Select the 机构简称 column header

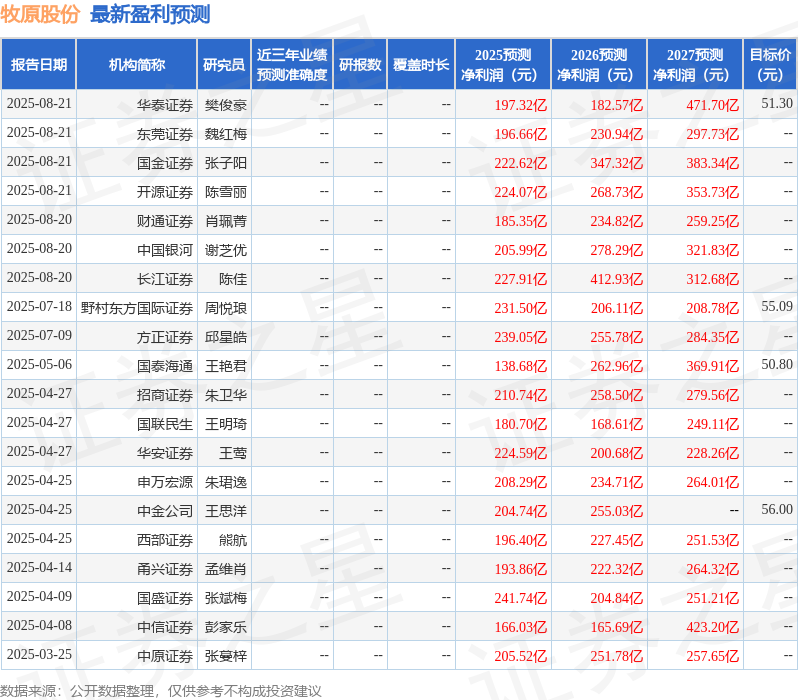tap(136, 65)
